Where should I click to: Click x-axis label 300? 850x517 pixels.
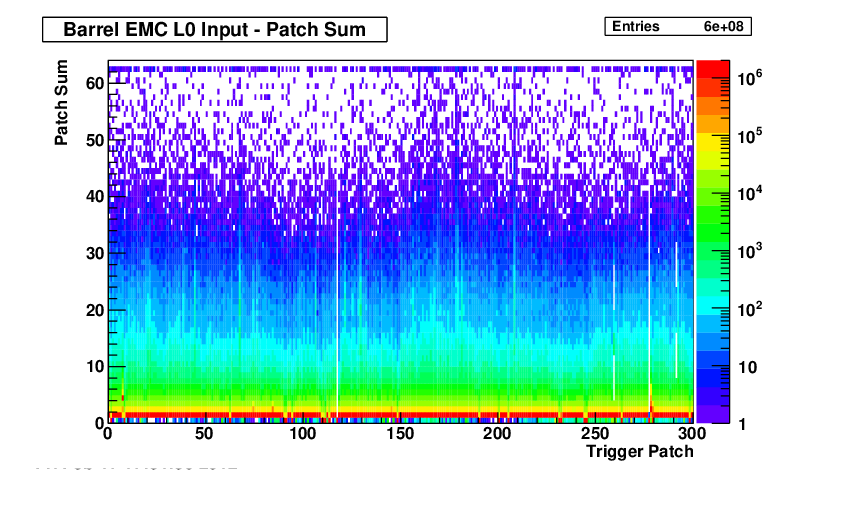coord(692,434)
